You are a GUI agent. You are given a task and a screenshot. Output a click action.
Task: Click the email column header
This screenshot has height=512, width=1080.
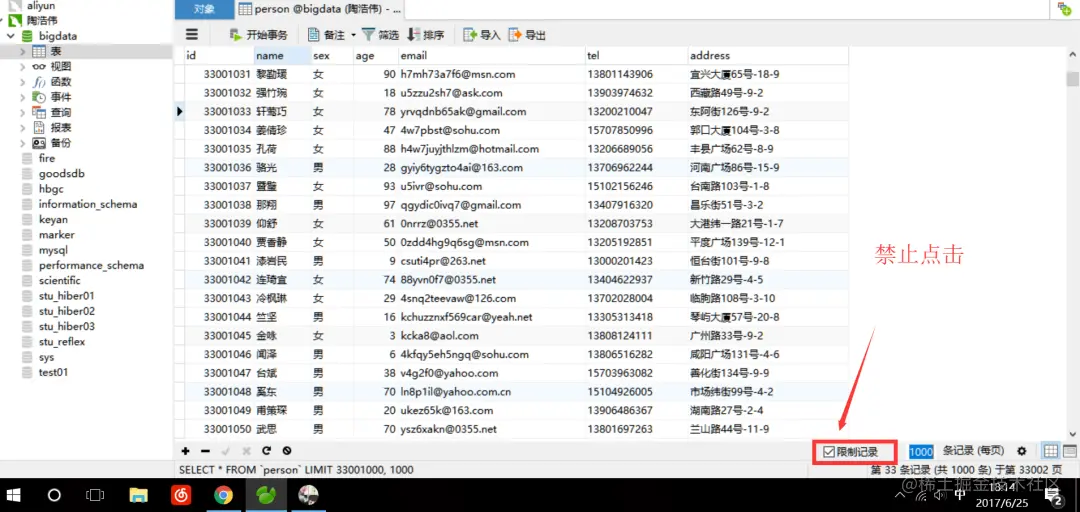(492, 56)
